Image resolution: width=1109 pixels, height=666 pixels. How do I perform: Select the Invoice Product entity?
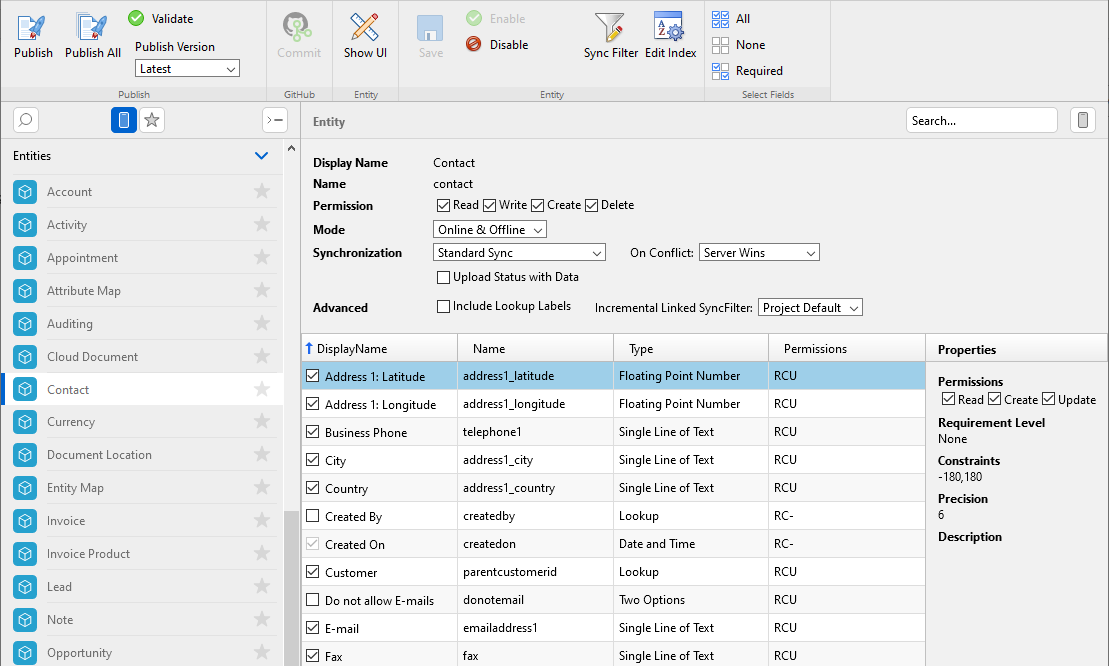tap(88, 554)
